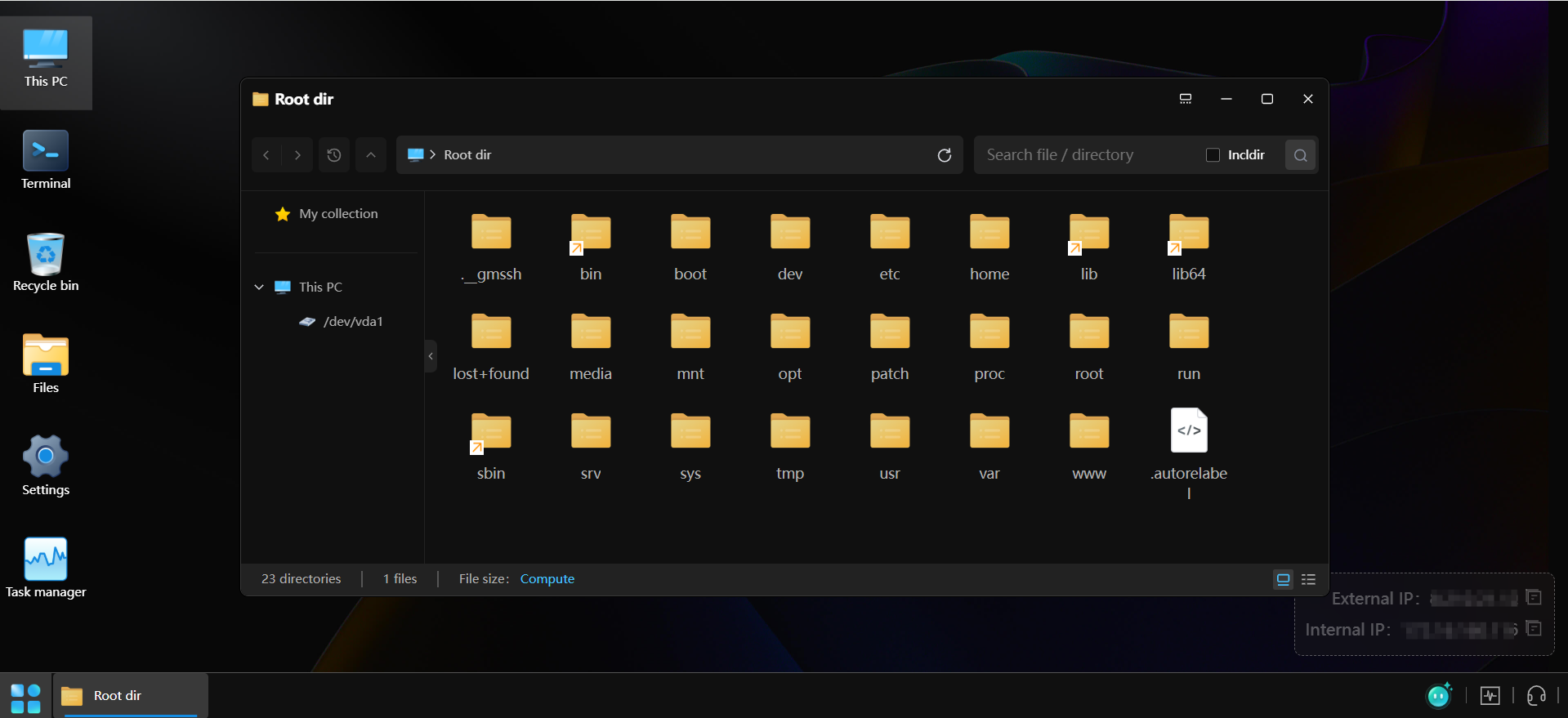
Task: Launch the Terminal desktop icon
Action: click(46, 161)
